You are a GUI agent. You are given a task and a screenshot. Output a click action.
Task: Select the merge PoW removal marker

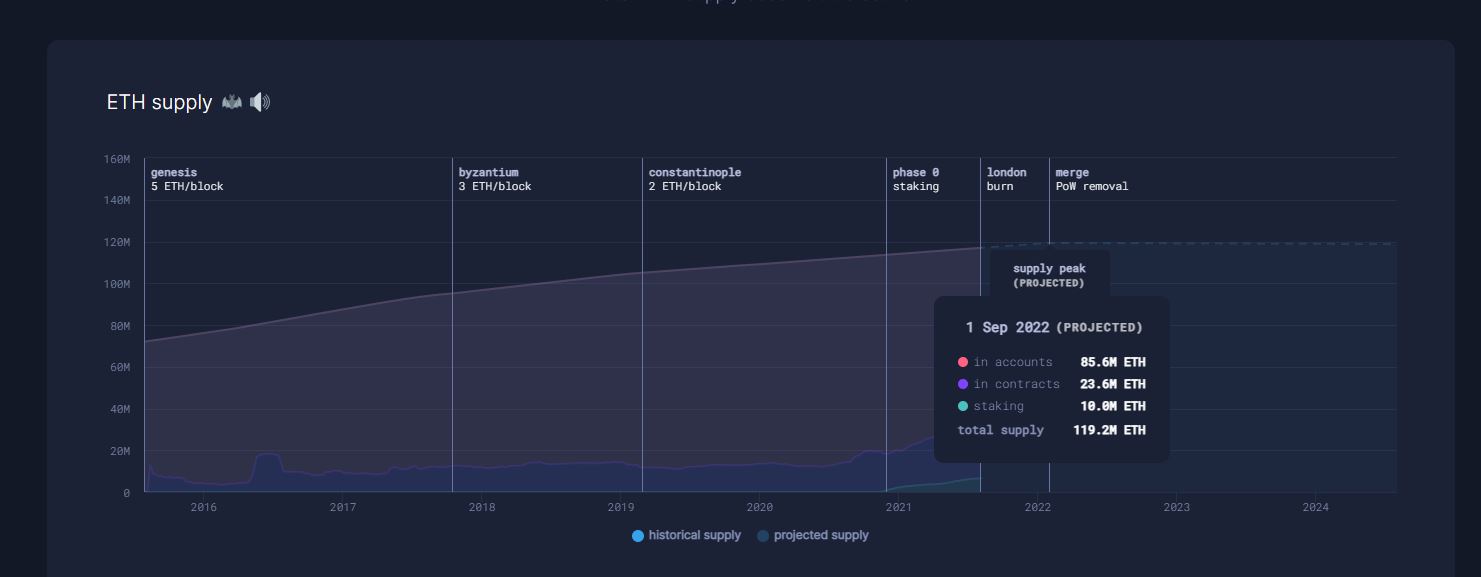click(x=1092, y=179)
